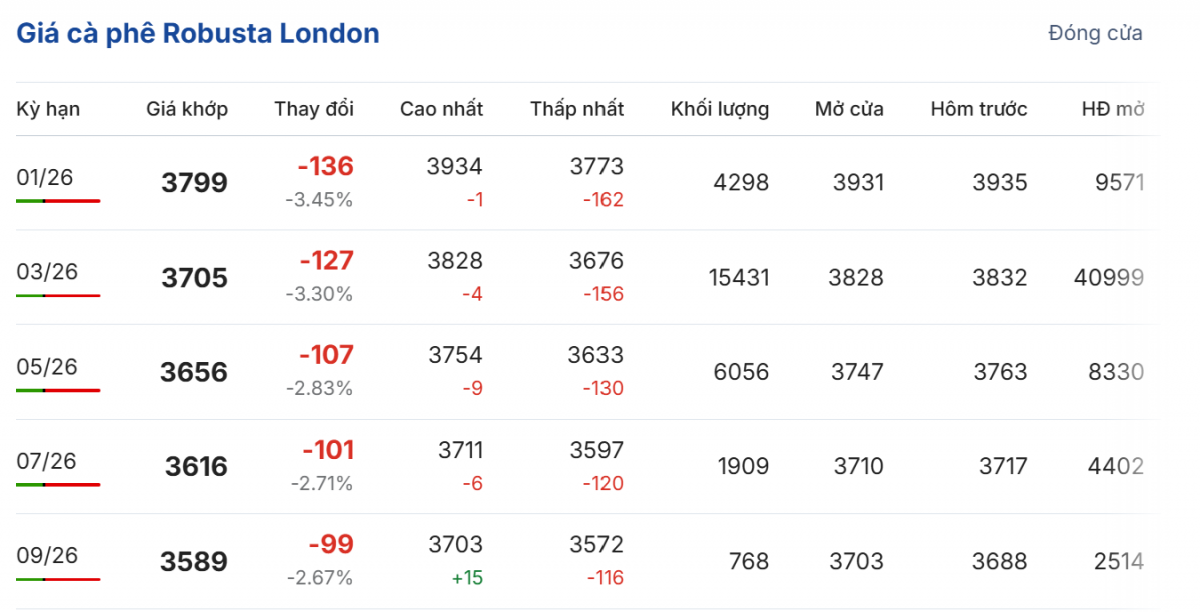The height and width of the screenshot is (612, 1200).
Task: Click the Mở cửa column header
Action: point(849,109)
